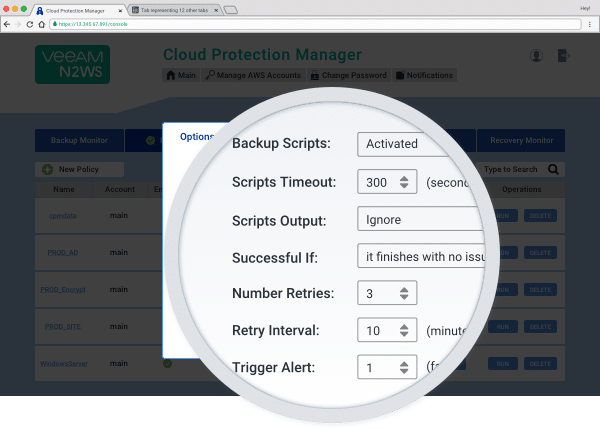Screen dimensions: 600x429
Task: Click the green plus New Policy icon
Action: pos(47,169)
